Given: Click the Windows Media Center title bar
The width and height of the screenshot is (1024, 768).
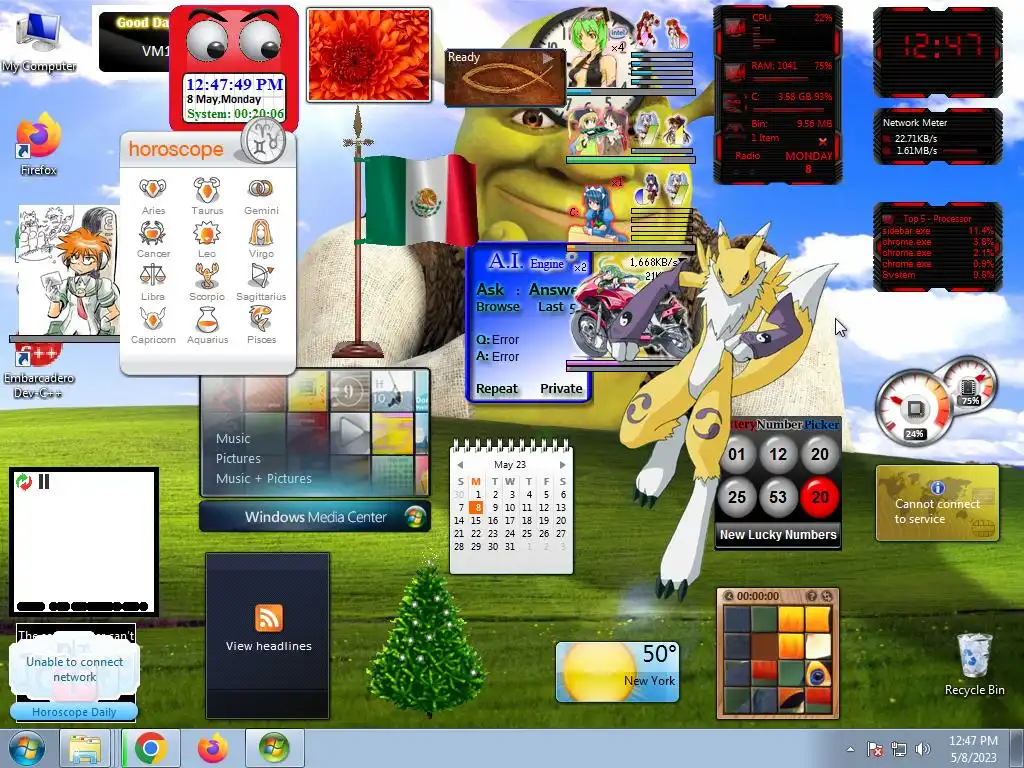Looking at the screenshot, I should [x=315, y=517].
